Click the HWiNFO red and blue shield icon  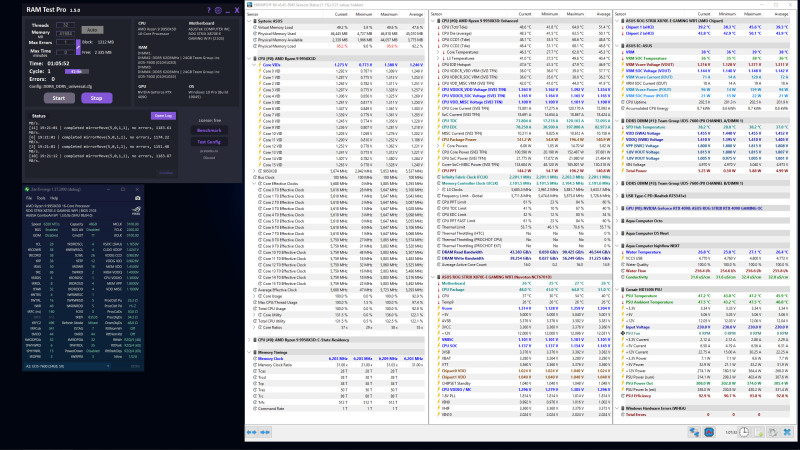(709, 432)
